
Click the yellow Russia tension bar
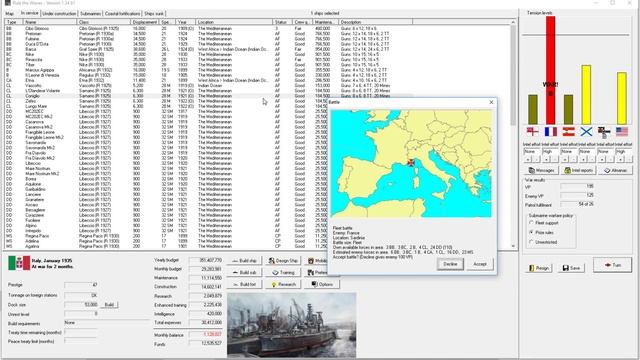pyautogui.click(x=586, y=94)
